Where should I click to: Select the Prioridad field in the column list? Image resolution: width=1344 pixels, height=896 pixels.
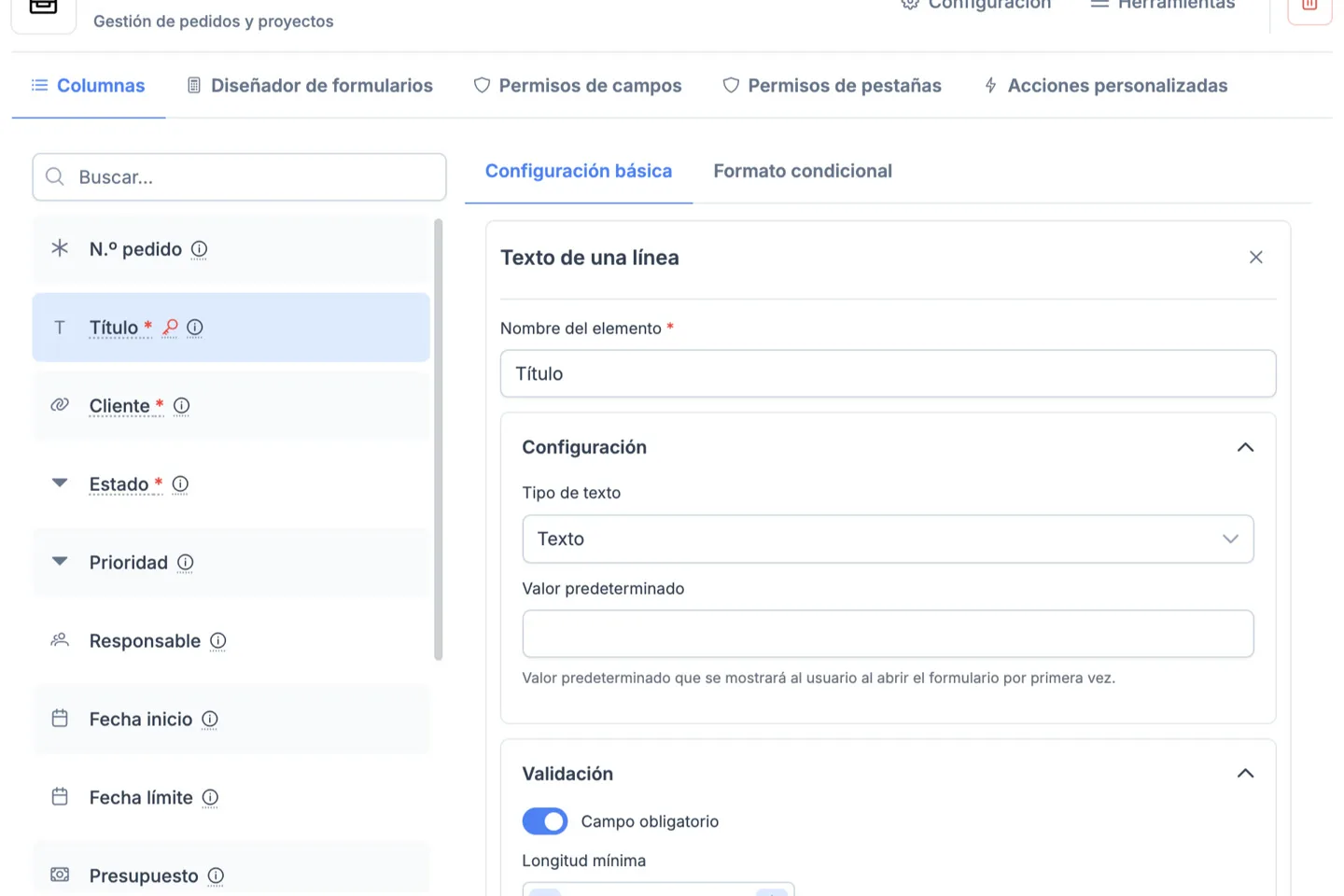(128, 562)
